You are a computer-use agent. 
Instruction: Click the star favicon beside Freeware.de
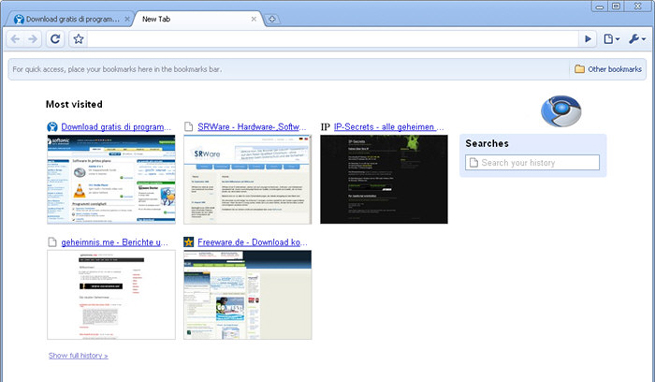[x=189, y=242]
